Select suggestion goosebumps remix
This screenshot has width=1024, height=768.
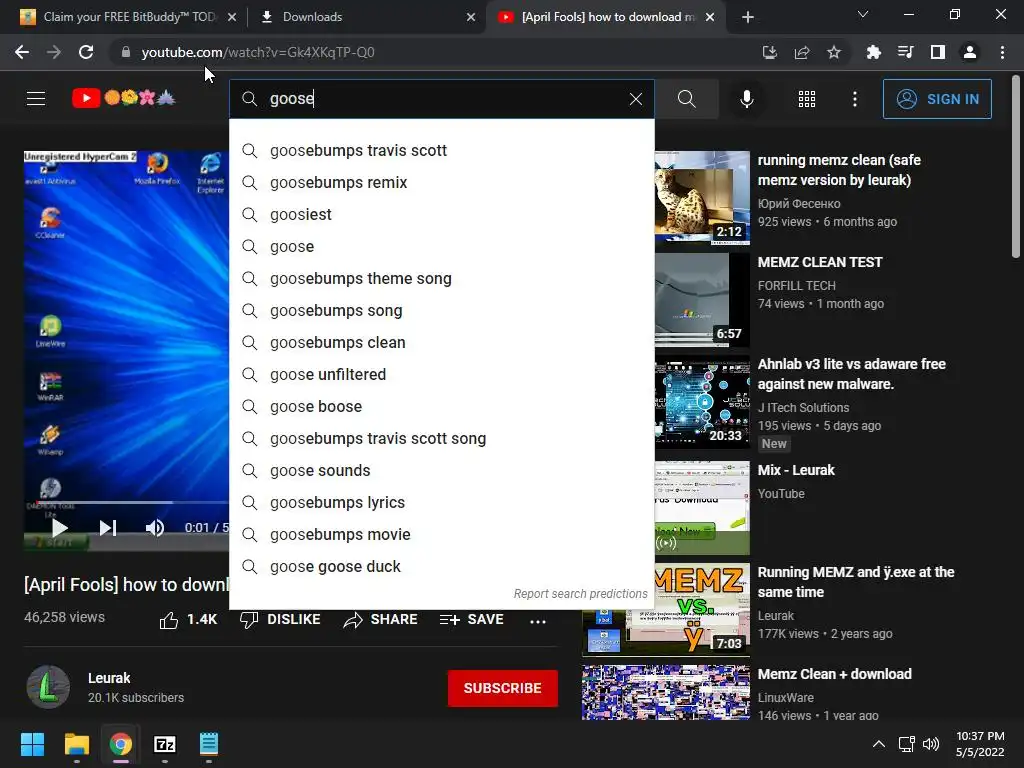[442, 182]
